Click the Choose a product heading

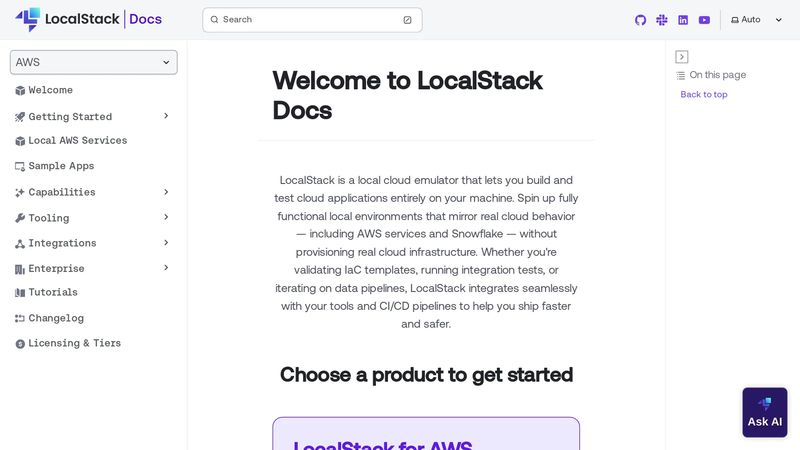click(x=426, y=374)
